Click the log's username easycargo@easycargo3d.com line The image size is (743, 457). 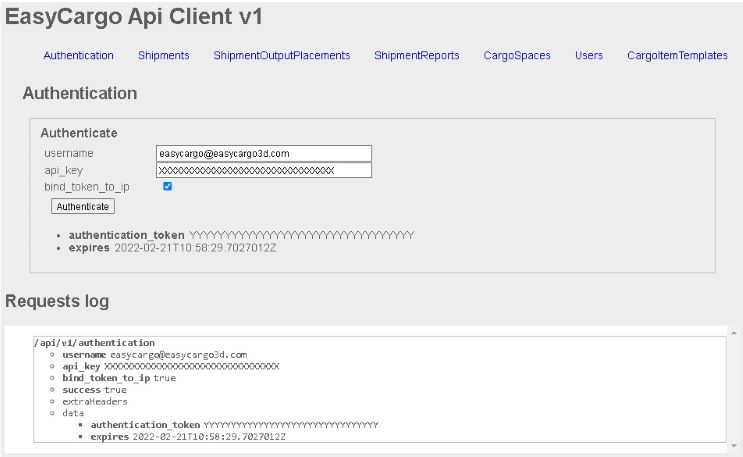point(154,355)
